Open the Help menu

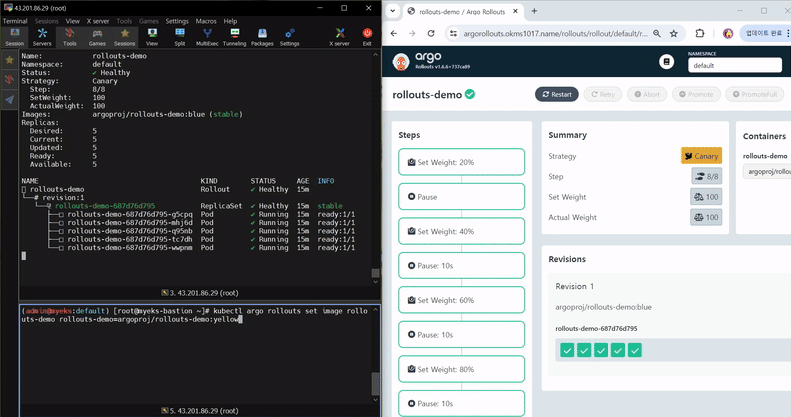pos(231,21)
